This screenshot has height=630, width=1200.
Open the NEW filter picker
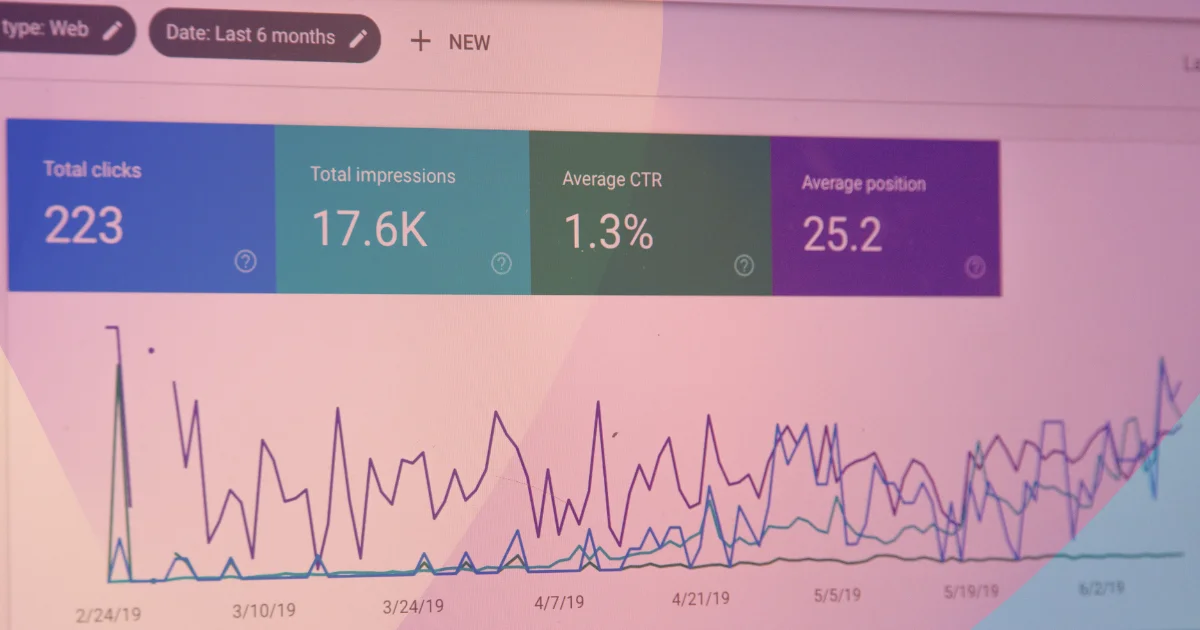click(450, 42)
